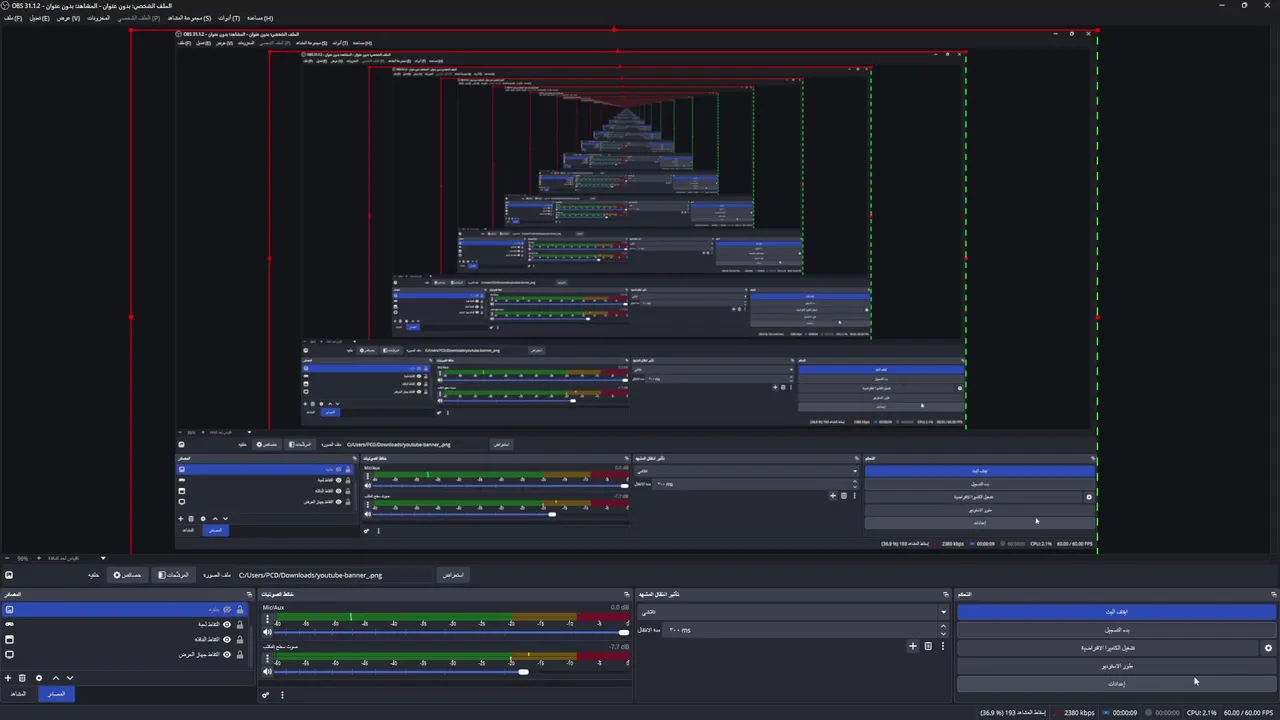Toggle visibility eye of the image source
This screenshot has width=1280, height=720.
tap(227, 609)
